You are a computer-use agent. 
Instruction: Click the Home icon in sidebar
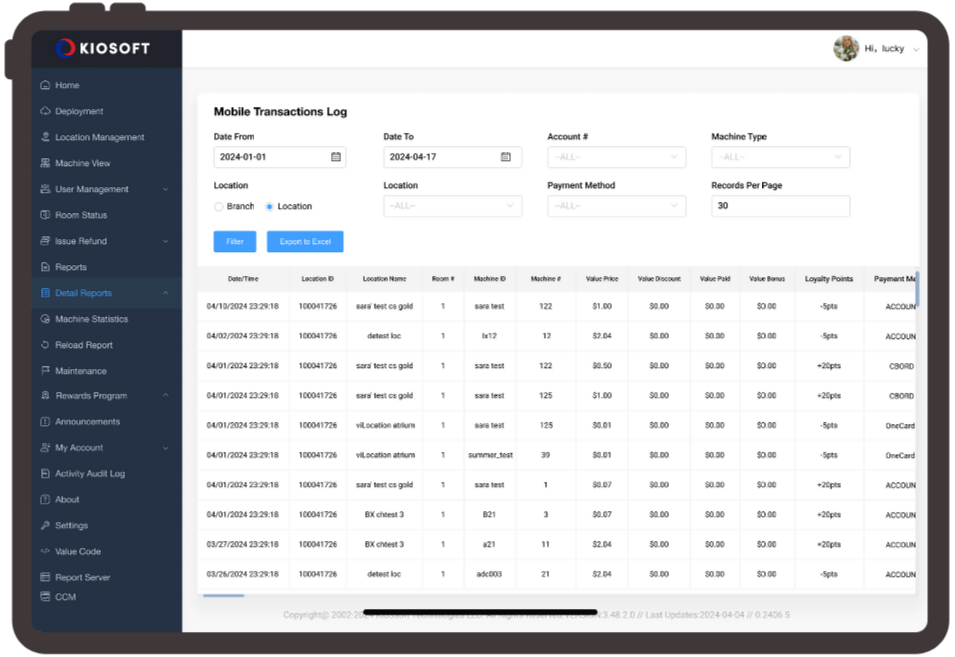pyautogui.click(x=45, y=85)
